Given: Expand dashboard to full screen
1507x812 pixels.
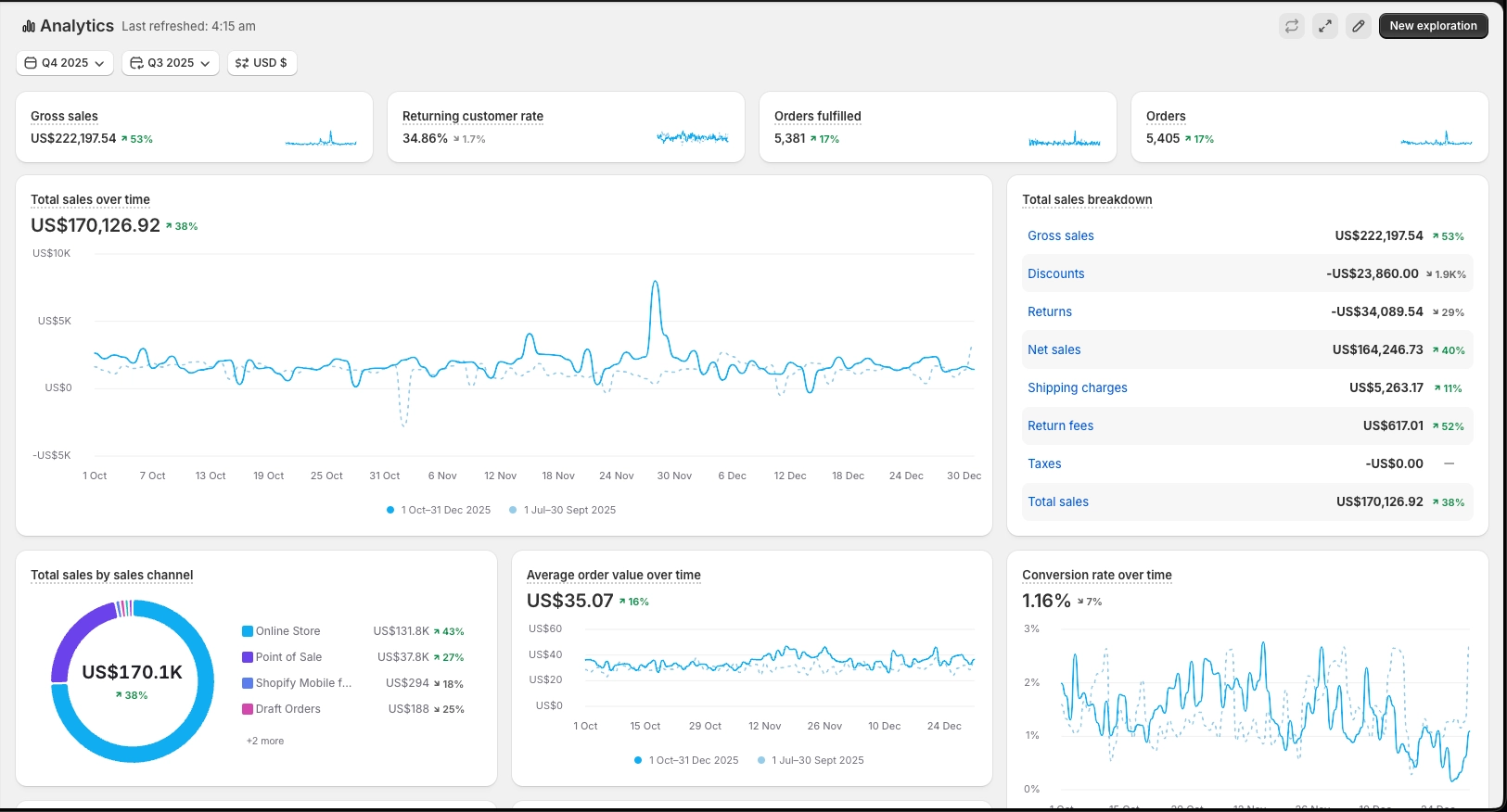Looking at the screenshot, I should (1325, 26).
